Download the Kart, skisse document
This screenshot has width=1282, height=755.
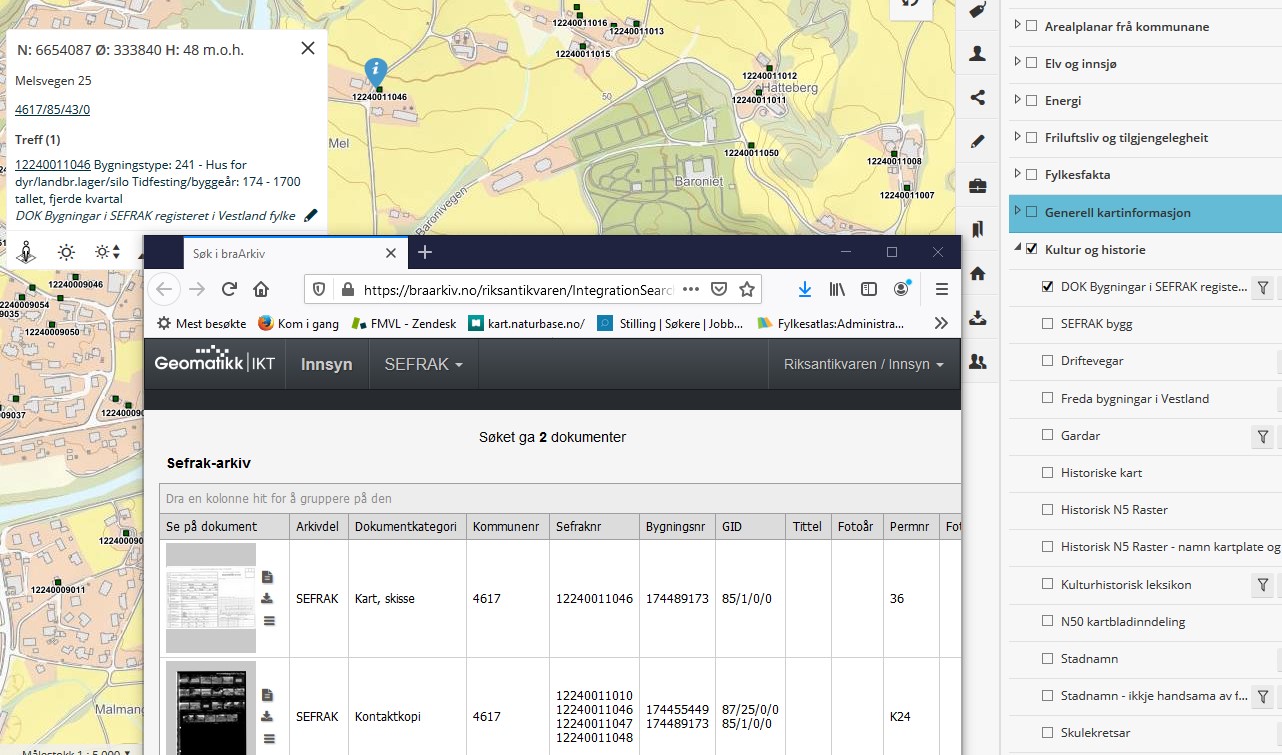pos(267,599)
